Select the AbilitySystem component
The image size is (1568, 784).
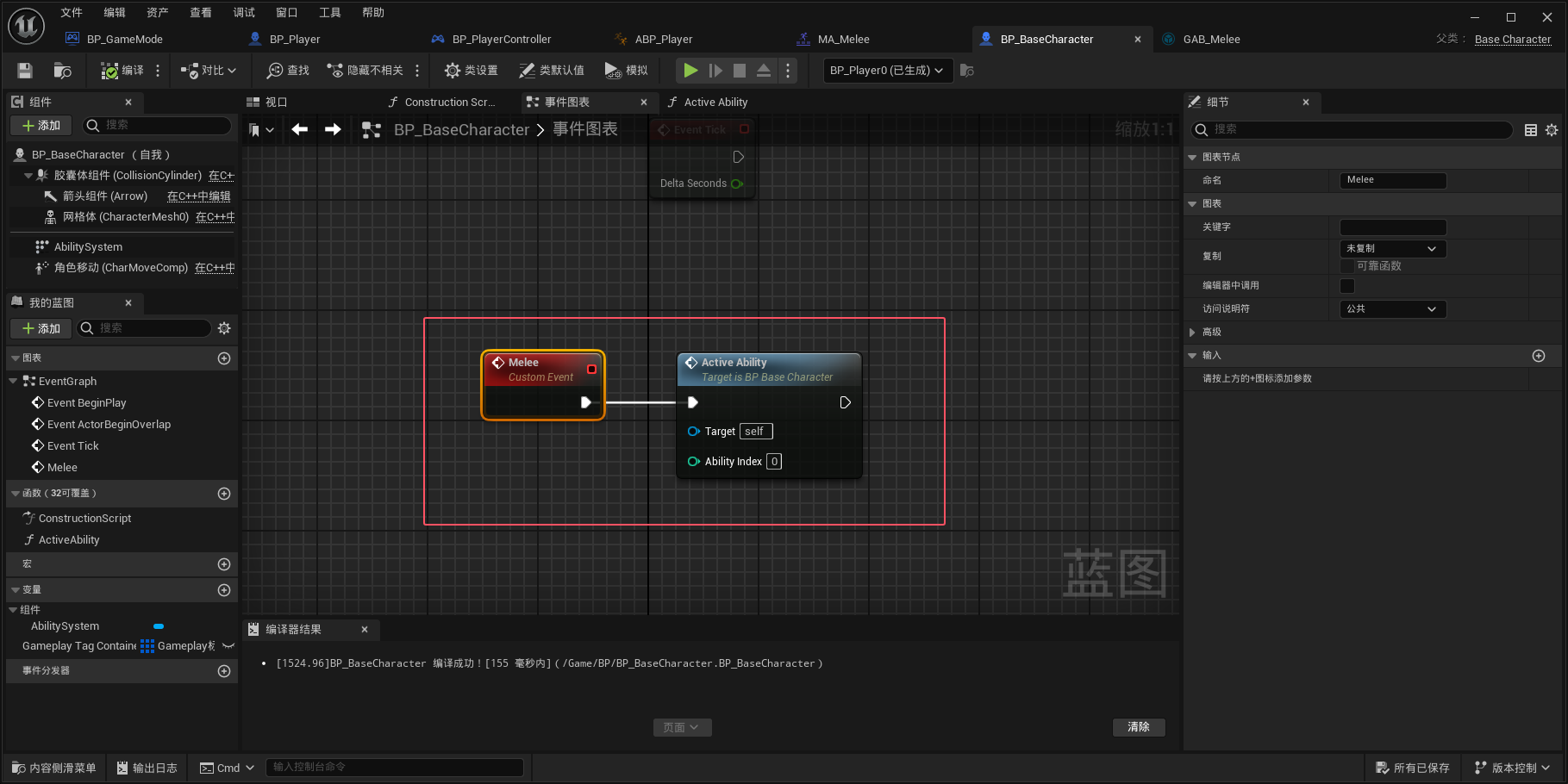pos(88,246)
